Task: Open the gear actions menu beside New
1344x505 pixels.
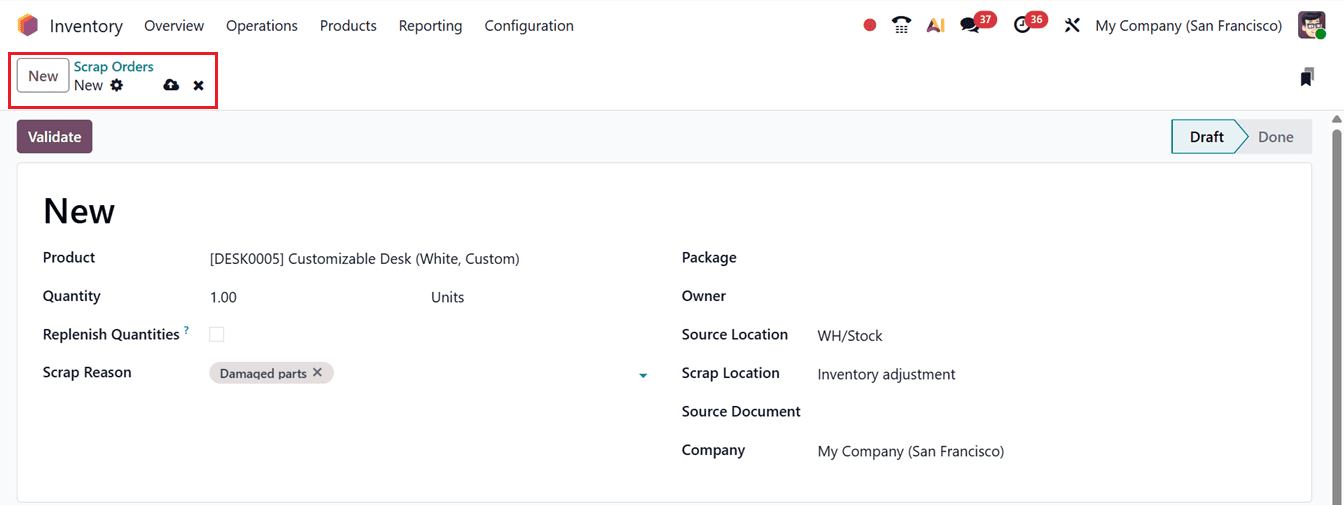Action: tap(117, 85)
